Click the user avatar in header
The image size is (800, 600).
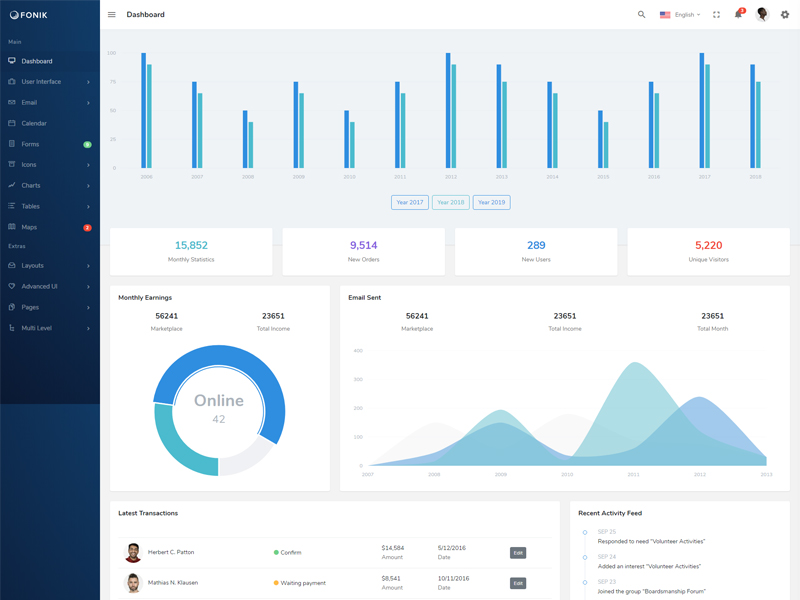point(762,15)
